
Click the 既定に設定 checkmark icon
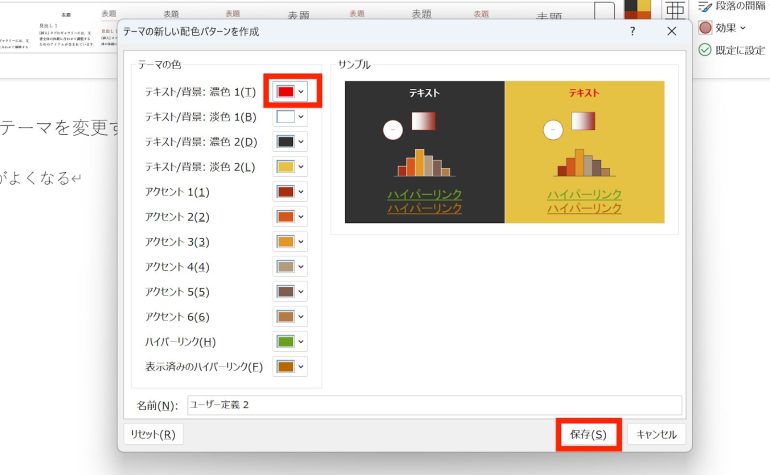pyautogui.click(x=705, y=50)
